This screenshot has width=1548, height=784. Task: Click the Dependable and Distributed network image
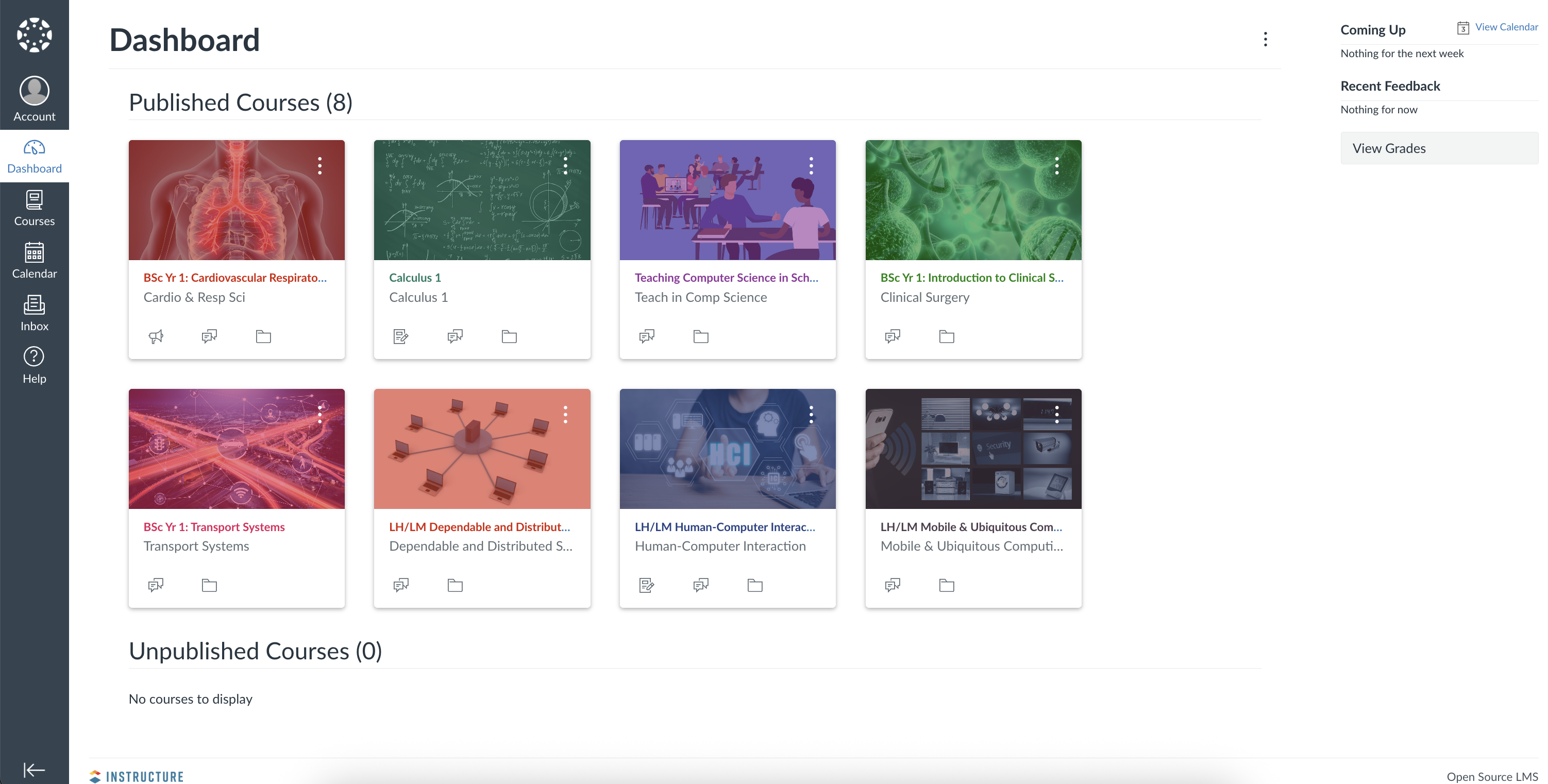[482, 449]
